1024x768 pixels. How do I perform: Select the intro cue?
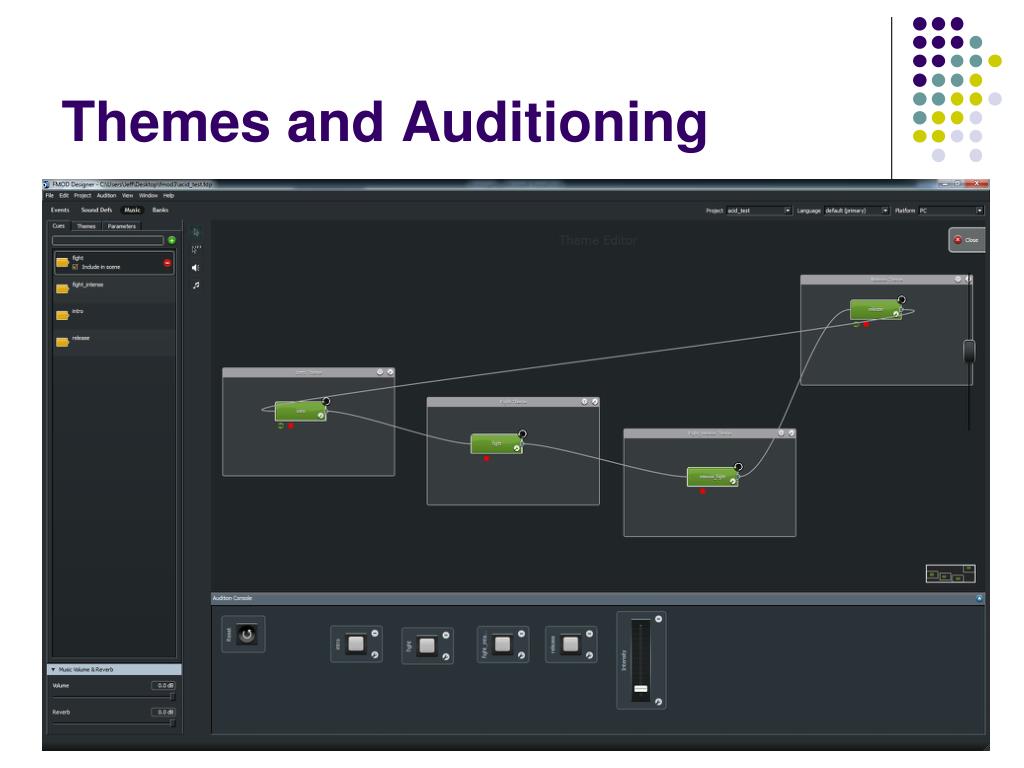(114, 316)
